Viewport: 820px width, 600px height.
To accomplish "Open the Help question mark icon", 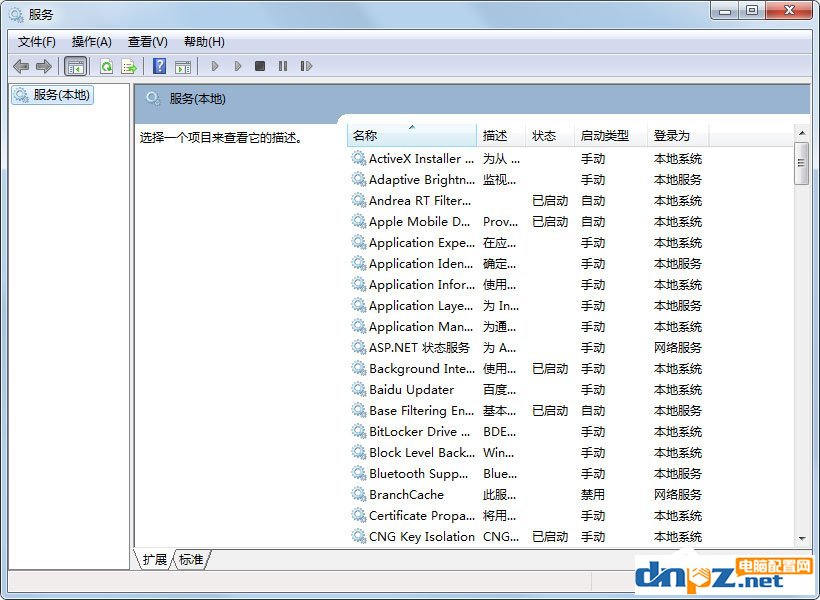I will click(160, 66).
